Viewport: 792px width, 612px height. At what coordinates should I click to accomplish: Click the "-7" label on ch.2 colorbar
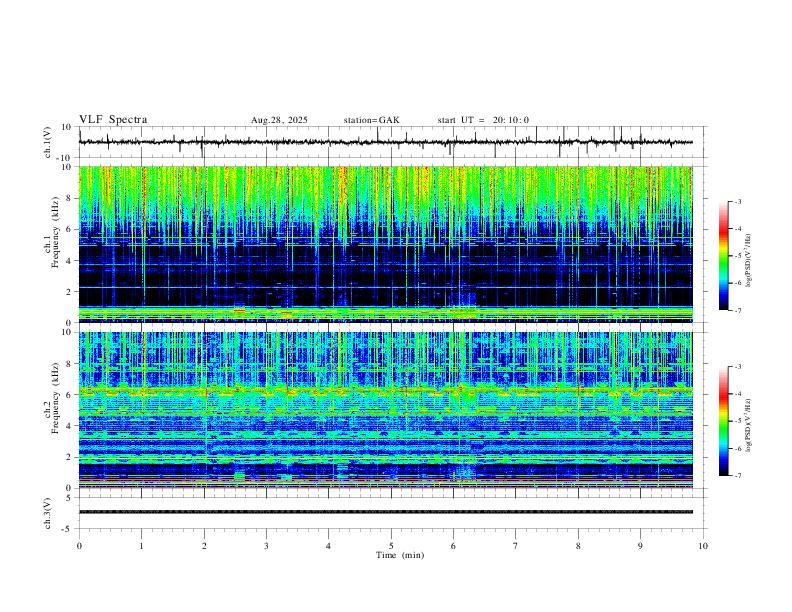(x=738, y=475)
